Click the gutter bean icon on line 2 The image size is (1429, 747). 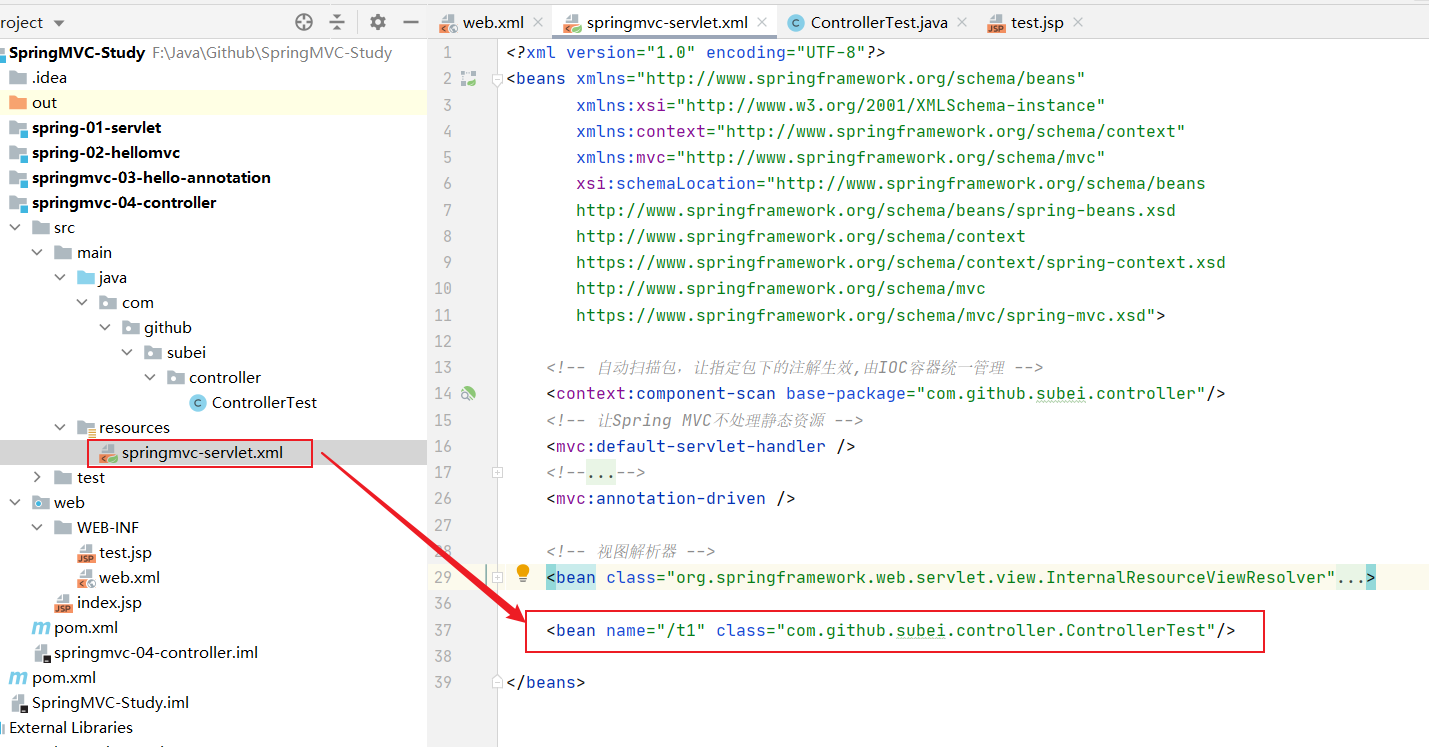[467, 79]
